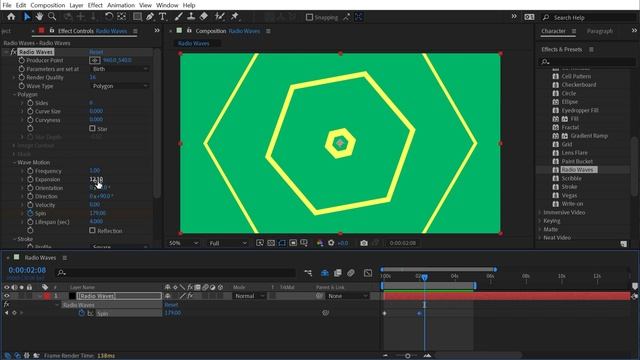Screen dimensions: 640x360
Task: Open the Composition menu
Action: pyautogui.click(x=48, y=5)
